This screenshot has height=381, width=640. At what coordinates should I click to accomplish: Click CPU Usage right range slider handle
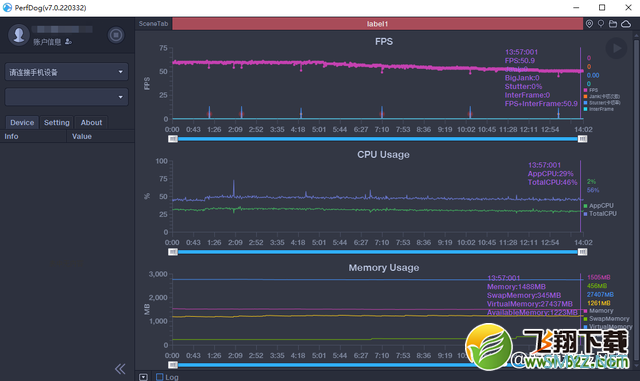(582, 252)
